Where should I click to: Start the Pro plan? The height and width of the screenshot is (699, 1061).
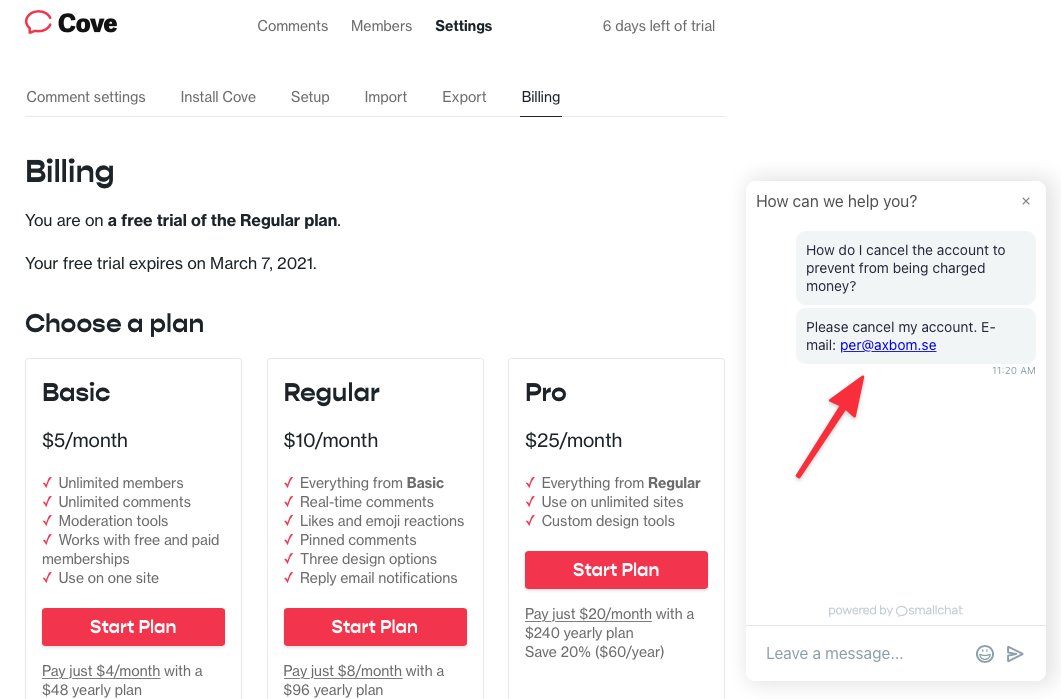click(x=616, y=570)
